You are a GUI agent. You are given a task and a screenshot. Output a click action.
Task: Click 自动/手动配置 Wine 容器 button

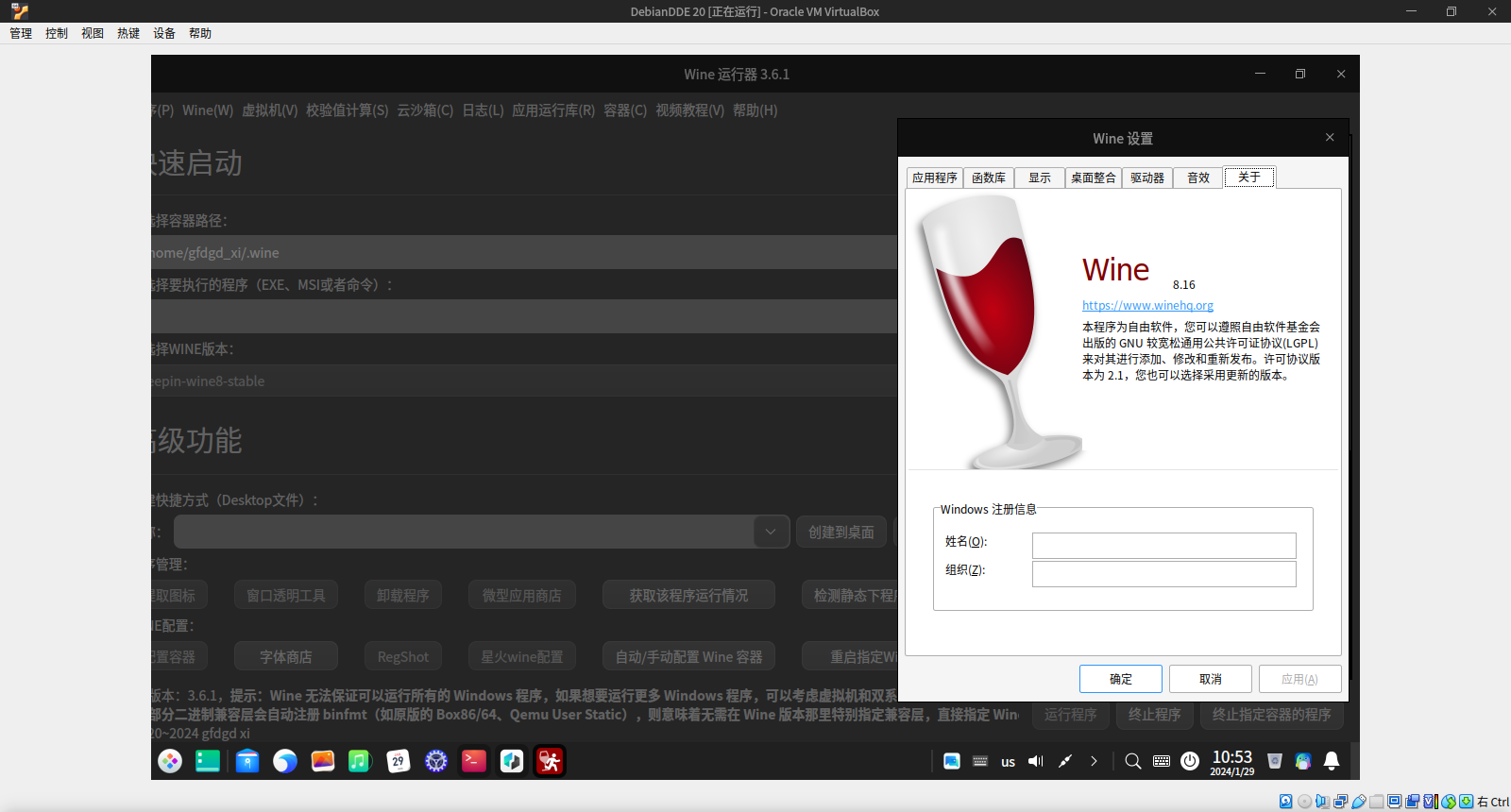click(x=689, y=656)
